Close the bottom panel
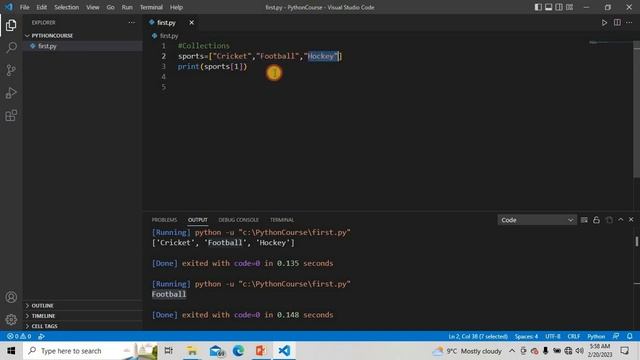The height and width of the screenshot is (360, 640). (x=631, y=220)
